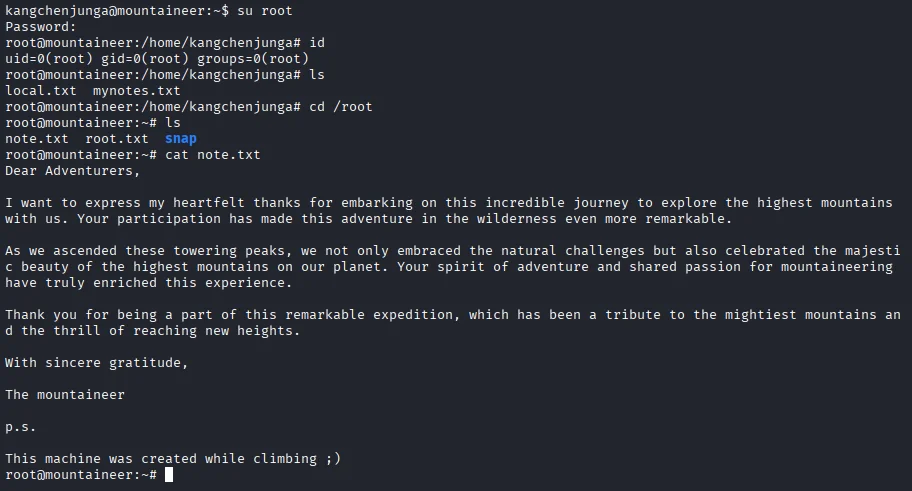The image size is (912, 491).
Task: Click 'The mountaineer' signature text
Action: (64, 395)
